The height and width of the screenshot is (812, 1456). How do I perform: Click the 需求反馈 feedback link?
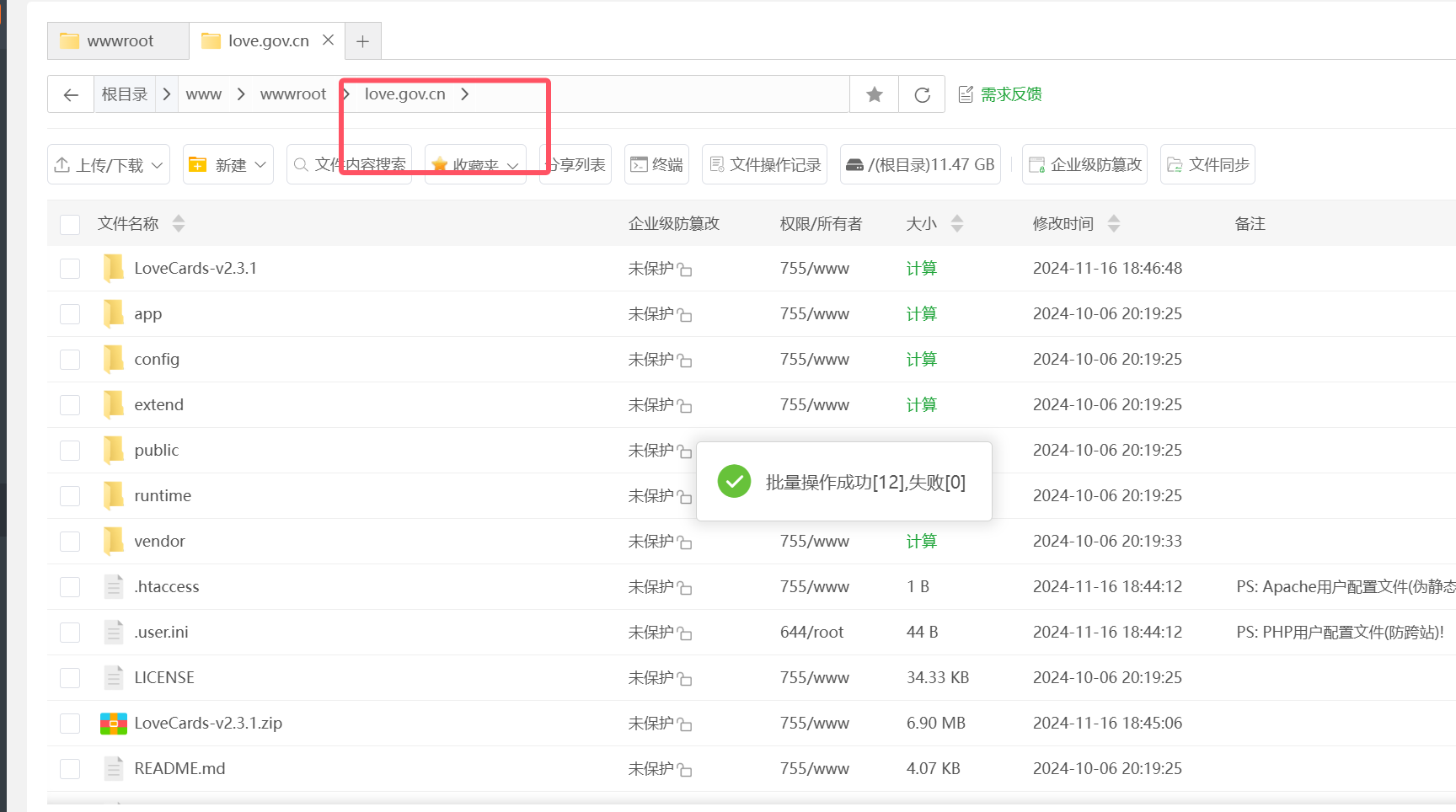[x=1010, y=94]
